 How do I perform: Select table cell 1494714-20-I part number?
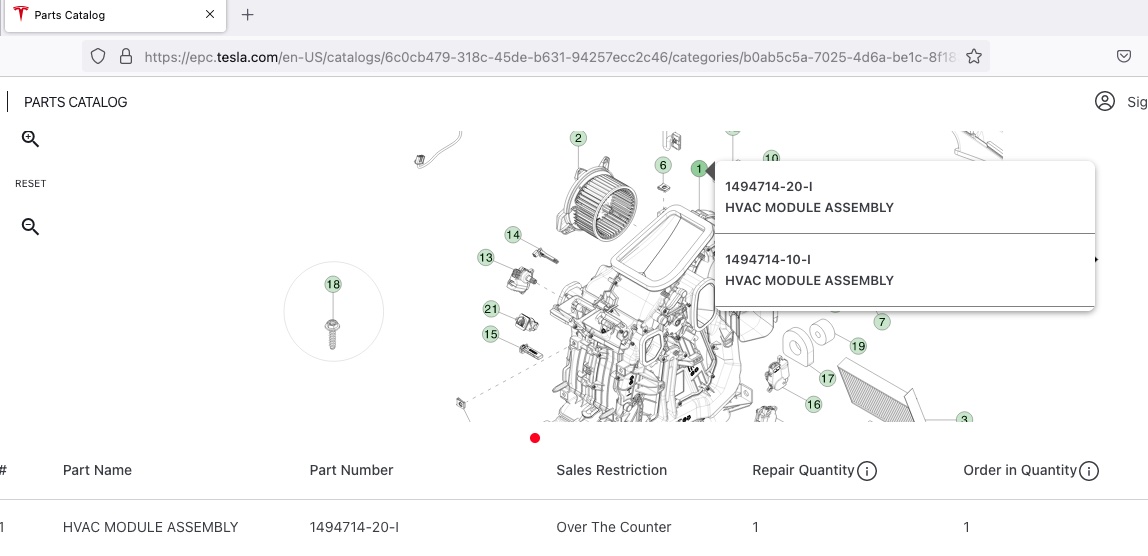(x=354, y=527)
